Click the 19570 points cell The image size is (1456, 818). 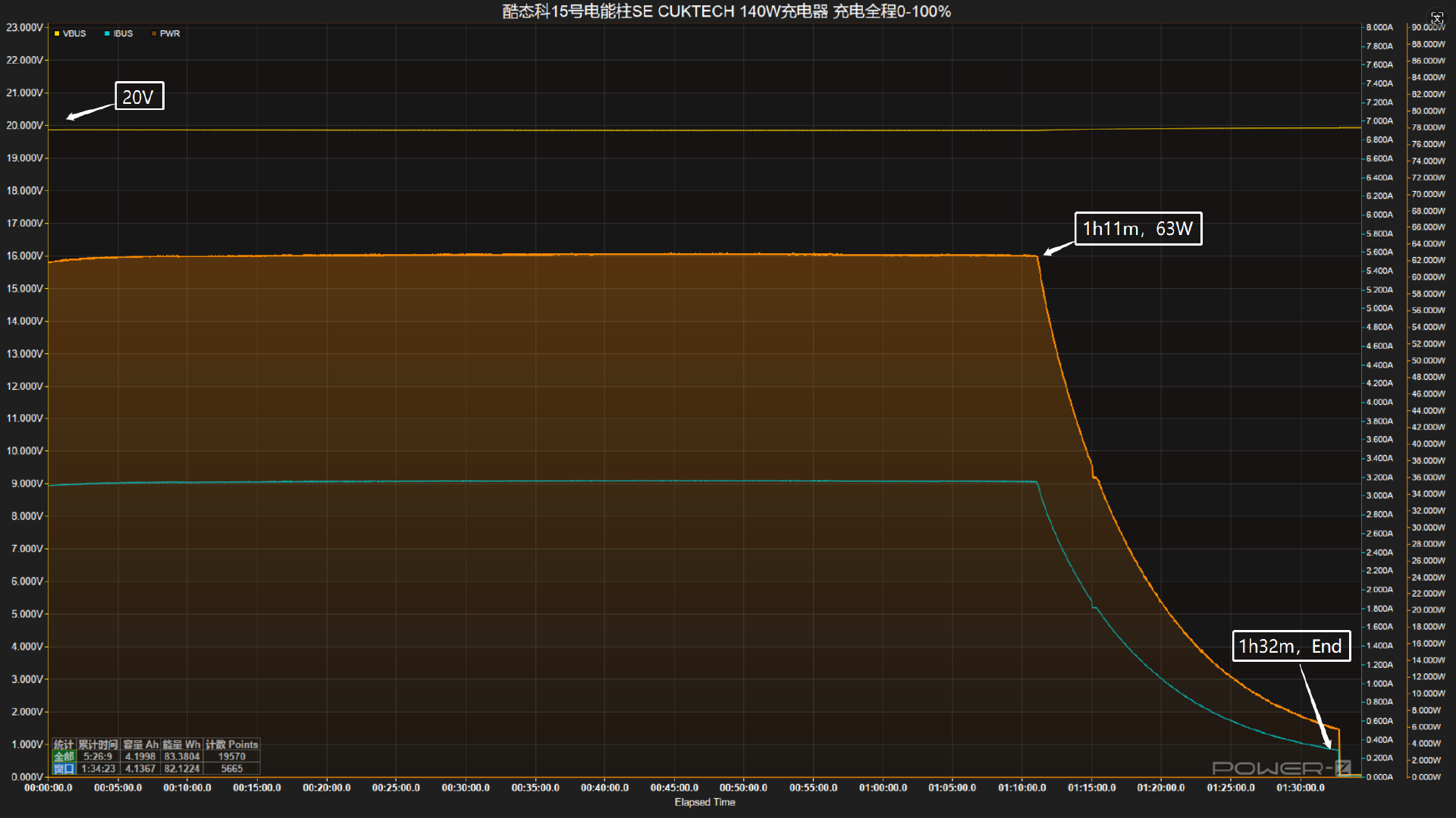click(231, 757)
